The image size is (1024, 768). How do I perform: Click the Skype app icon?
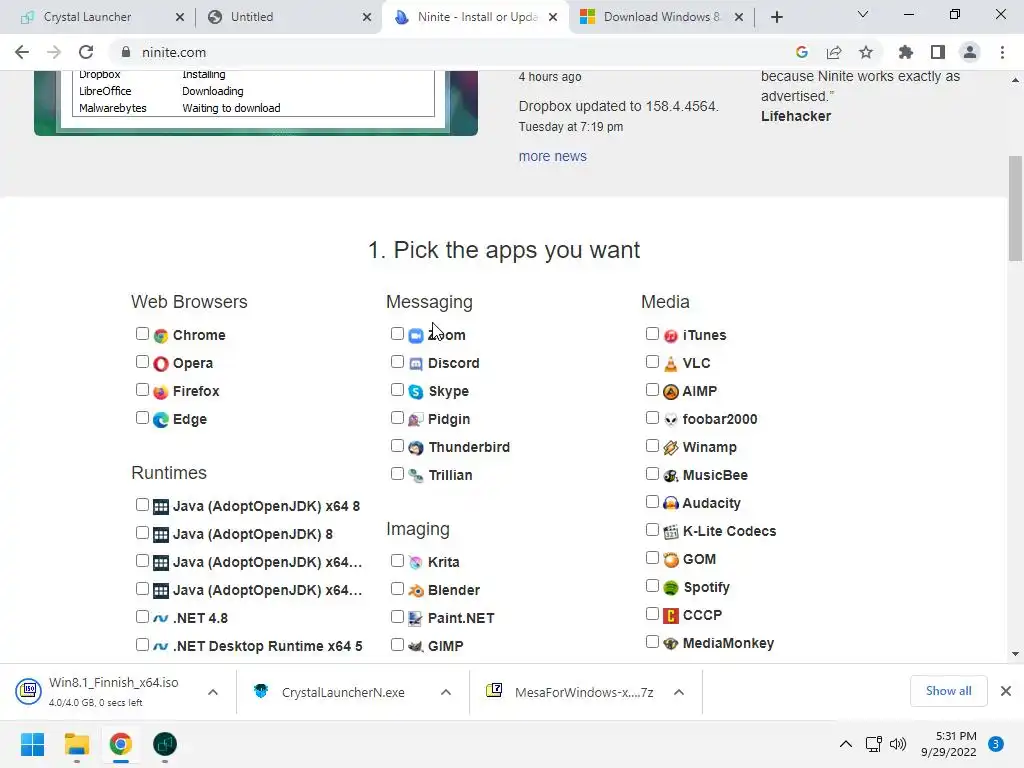click(416, 392)
